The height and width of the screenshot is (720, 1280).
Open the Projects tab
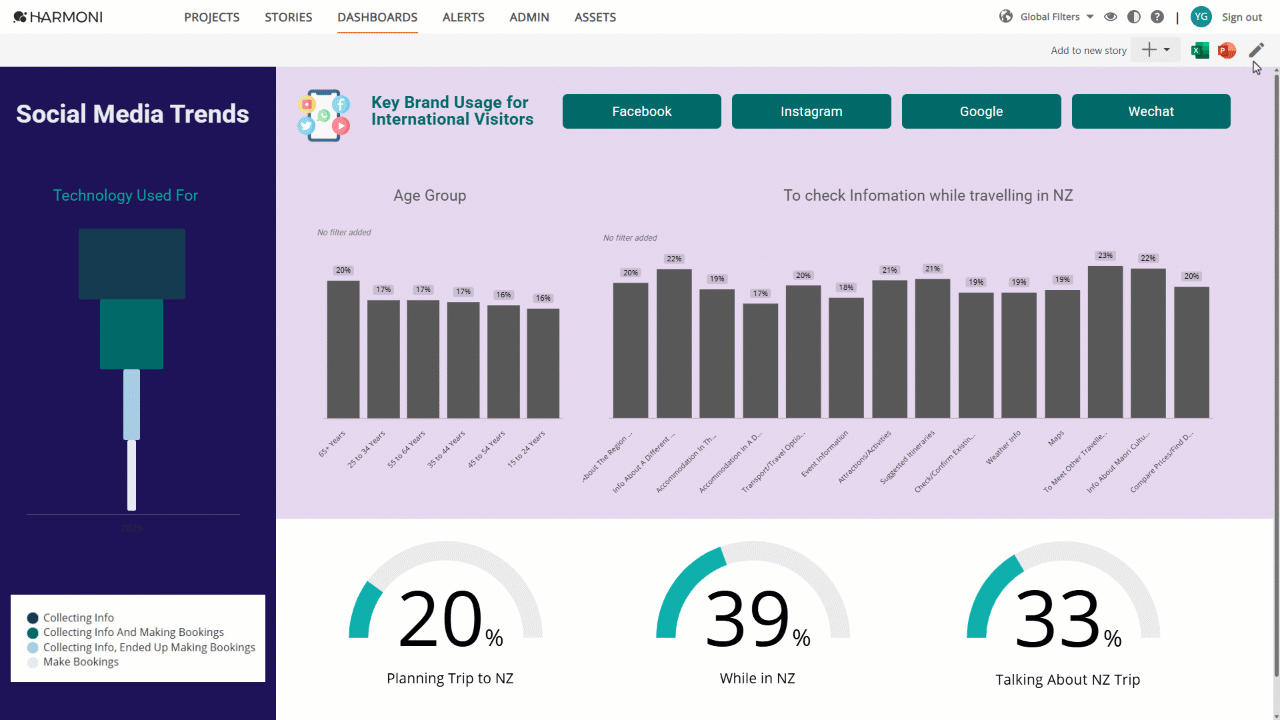pyautogui.click(x=212, y=17)
